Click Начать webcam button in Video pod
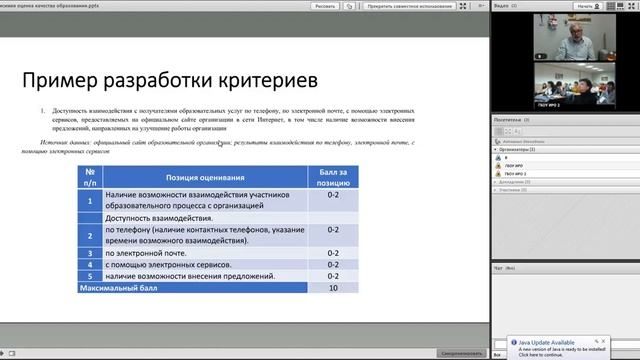 (x=588, y=6)
